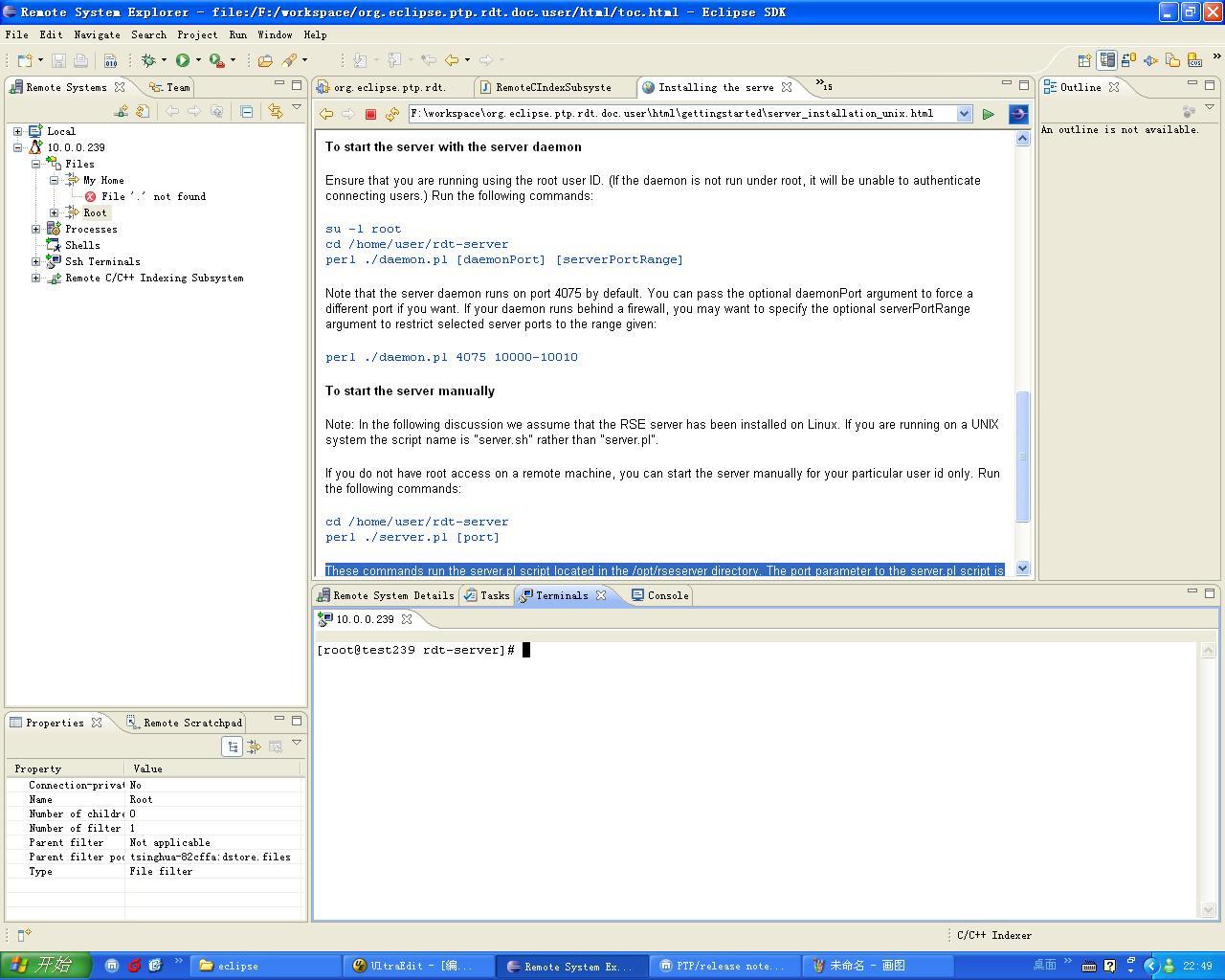Collapse the Files subsystem node
Image resolution: width=1225 pixels, height=980 pixels.
coord(35,164)
